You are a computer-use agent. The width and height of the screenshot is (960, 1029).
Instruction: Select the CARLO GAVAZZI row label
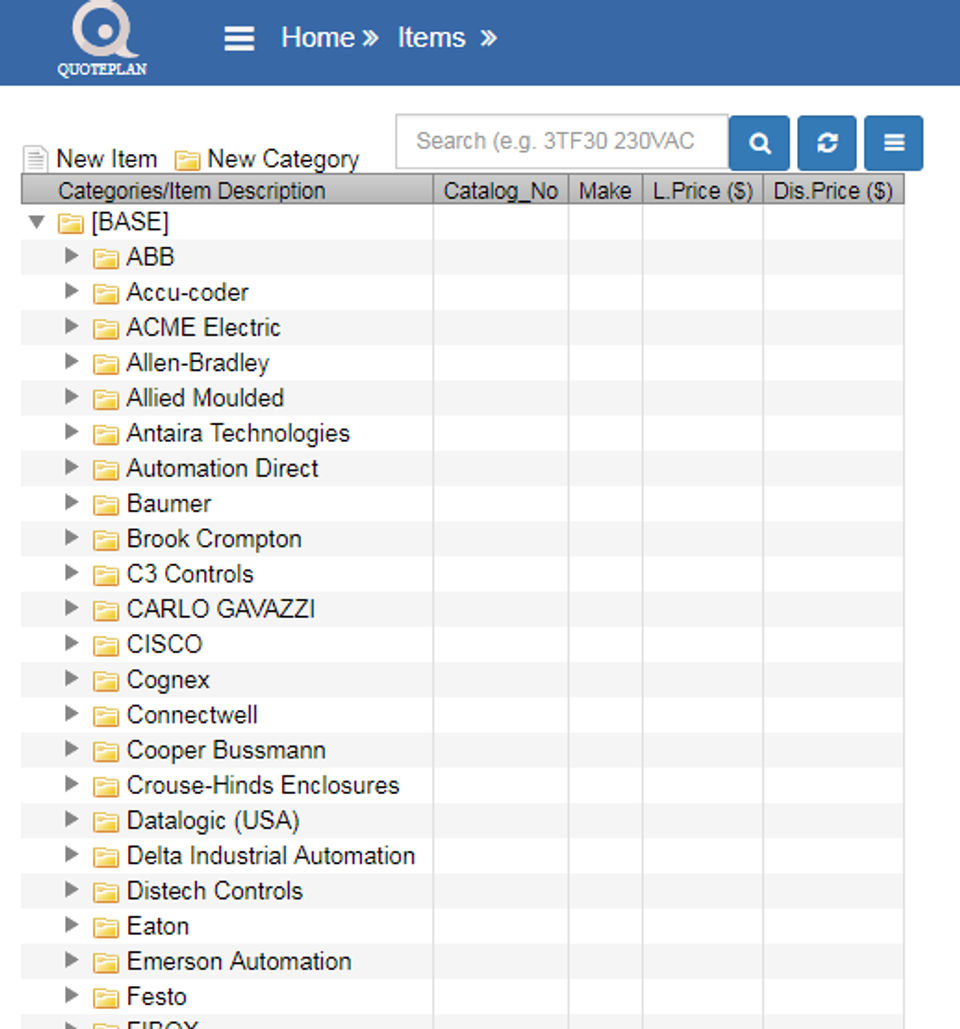tap(220, 609)
